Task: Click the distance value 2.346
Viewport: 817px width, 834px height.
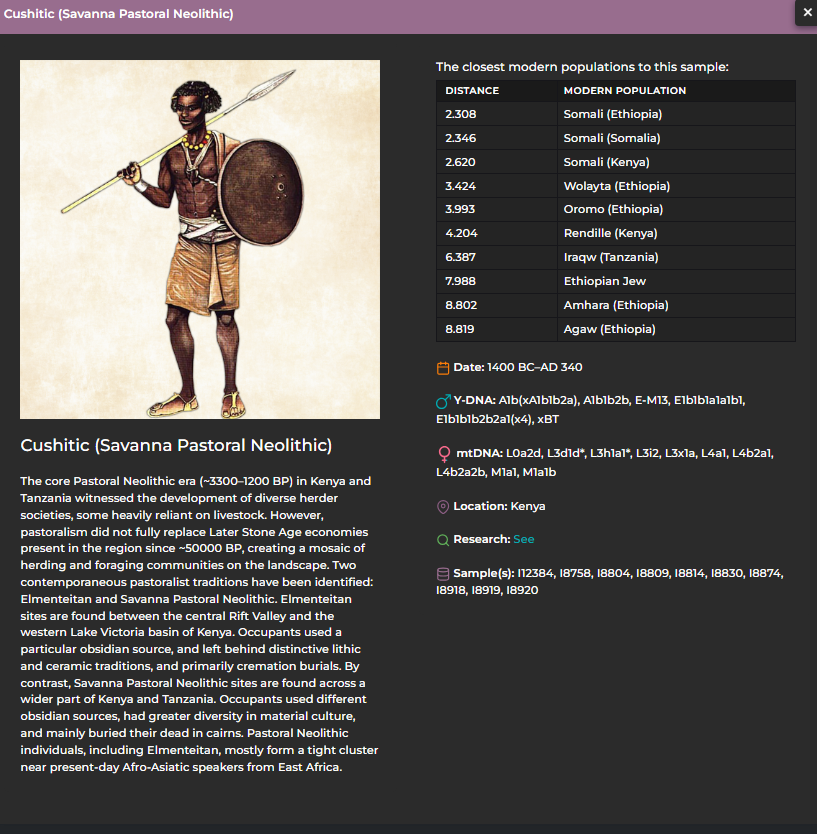Action: tap(461, 138)
